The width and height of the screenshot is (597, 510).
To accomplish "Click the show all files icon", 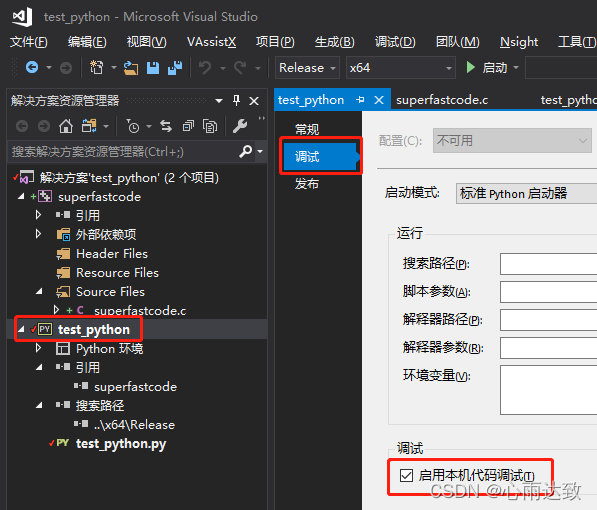I will click(210, 126).
